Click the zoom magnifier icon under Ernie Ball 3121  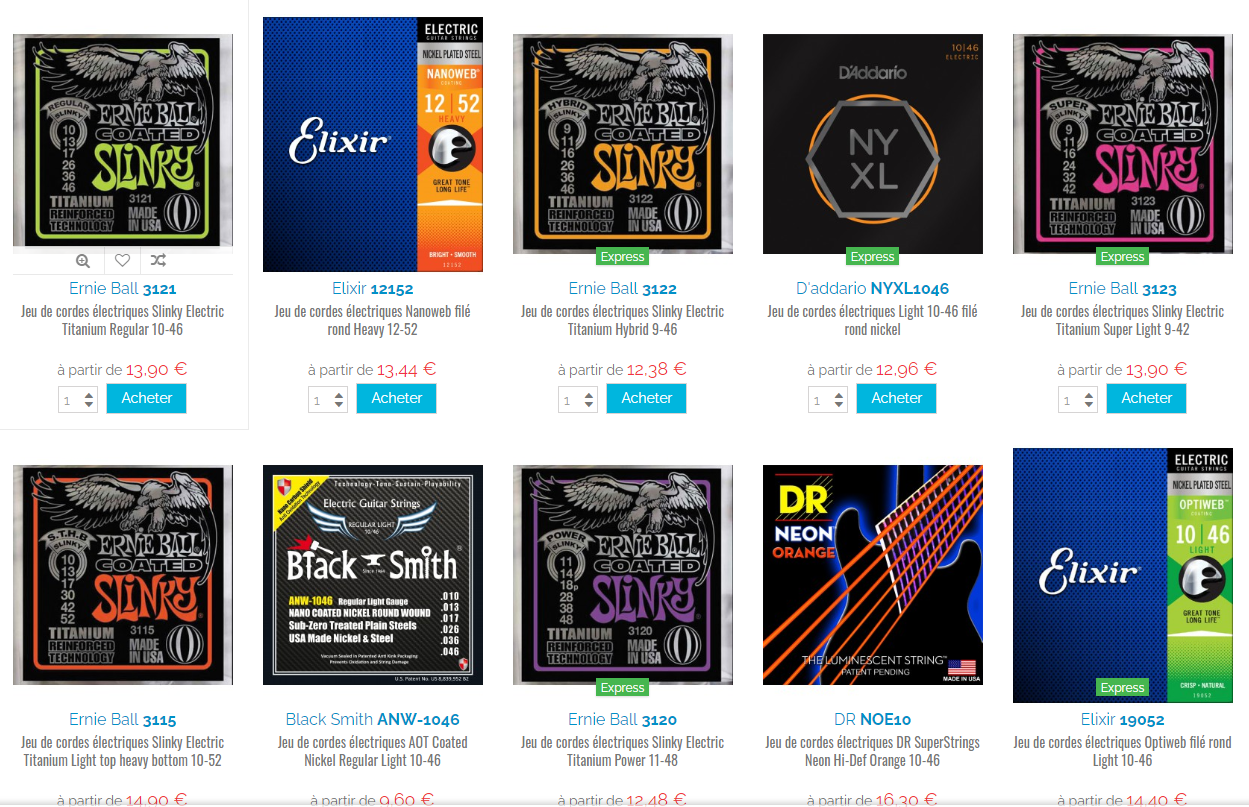[83, 261]
